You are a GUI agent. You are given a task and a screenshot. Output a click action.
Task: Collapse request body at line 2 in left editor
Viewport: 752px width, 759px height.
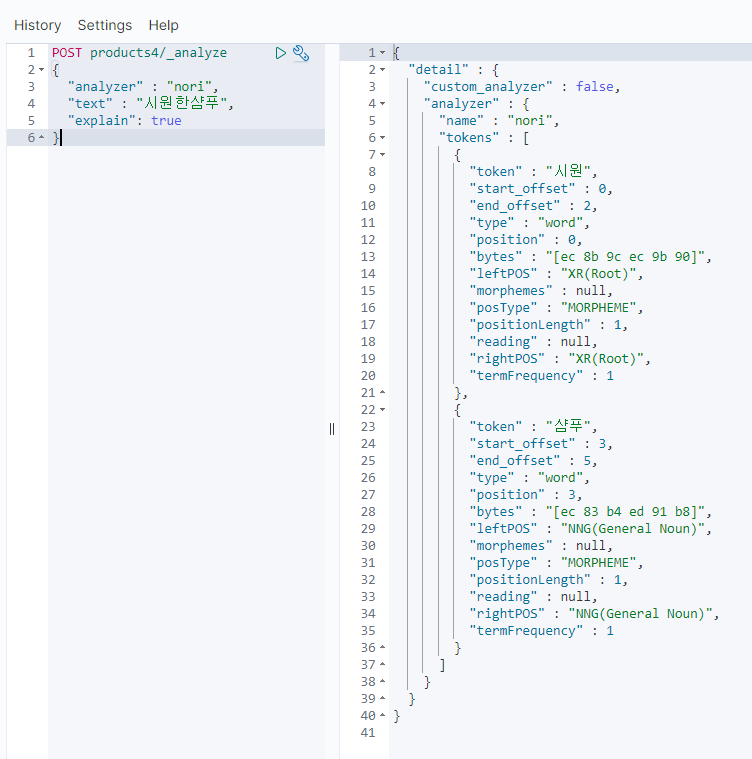tap(41, 70)
